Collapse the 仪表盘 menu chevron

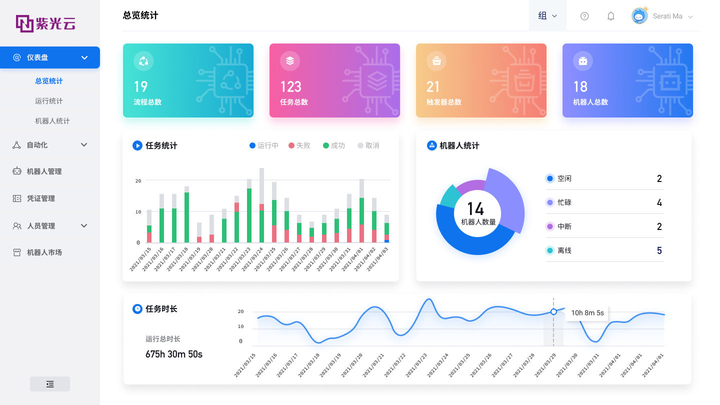(85, 58)
